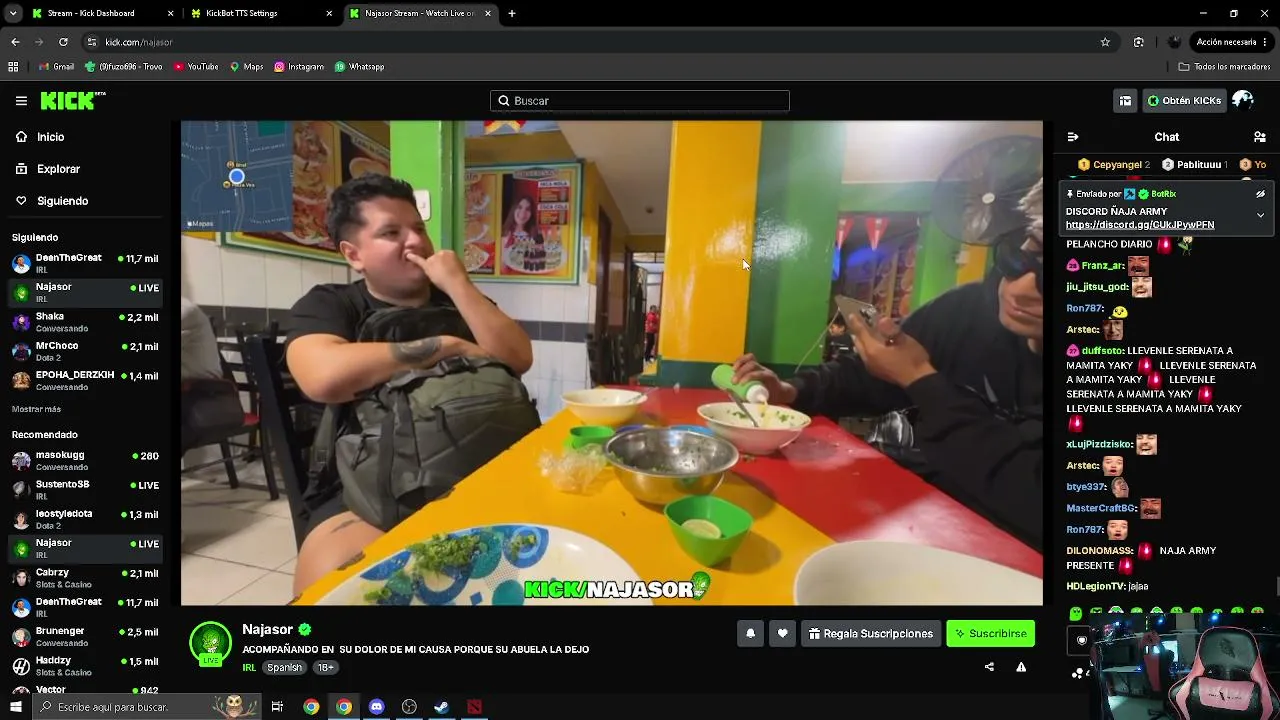This screenshot has height=720, width=1280.
Task: Click the Najasor channel avatar
Action: tap(211, 643)
